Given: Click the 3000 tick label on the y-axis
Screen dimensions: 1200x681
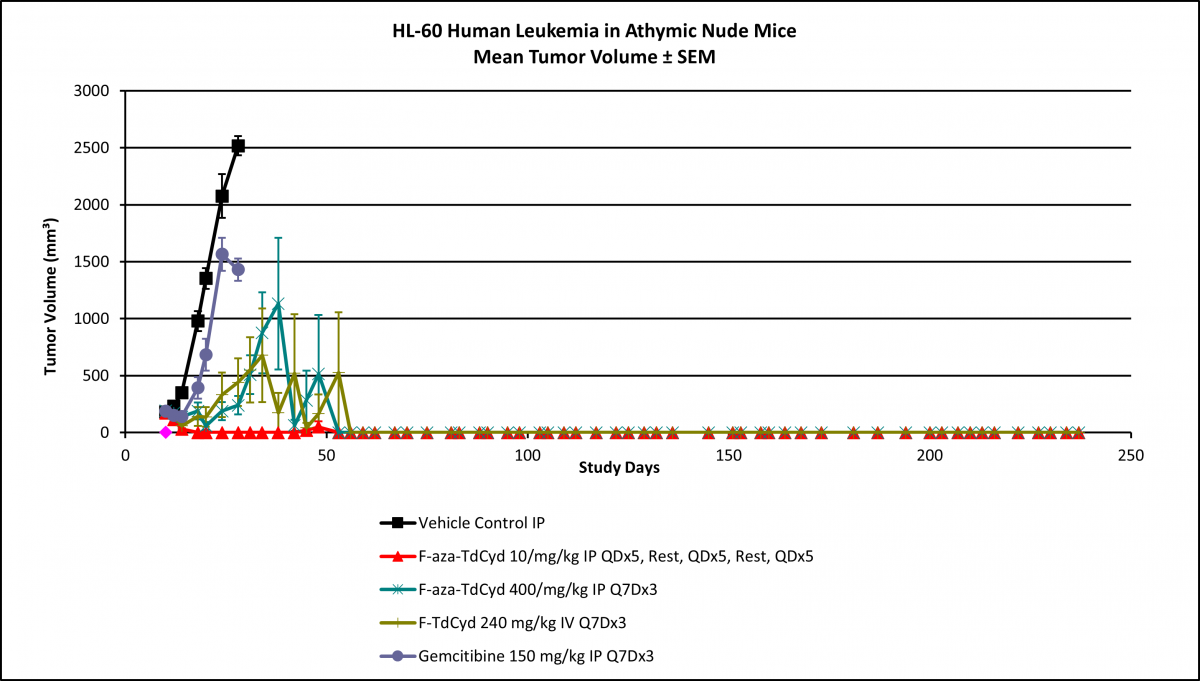Looking at the screenshot, I should click(92, 91).
